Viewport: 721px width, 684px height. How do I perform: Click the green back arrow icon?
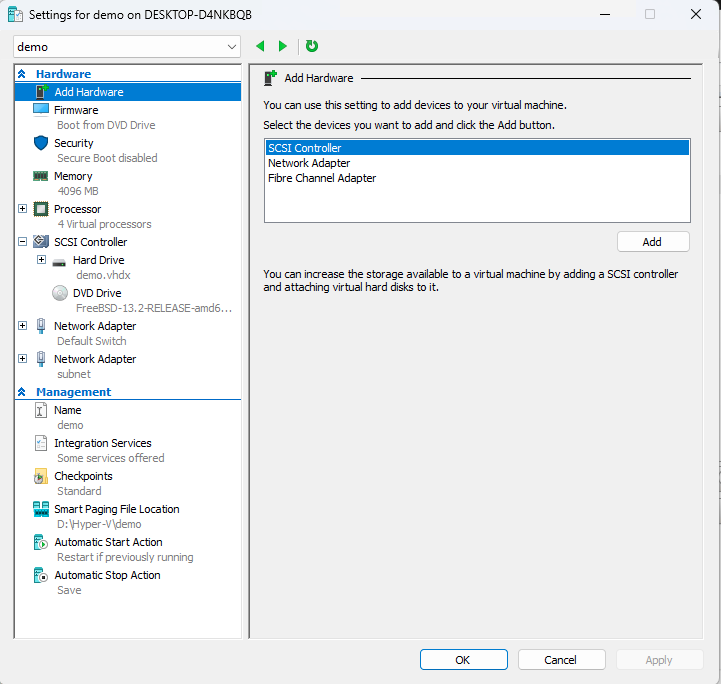pos(260,46)
